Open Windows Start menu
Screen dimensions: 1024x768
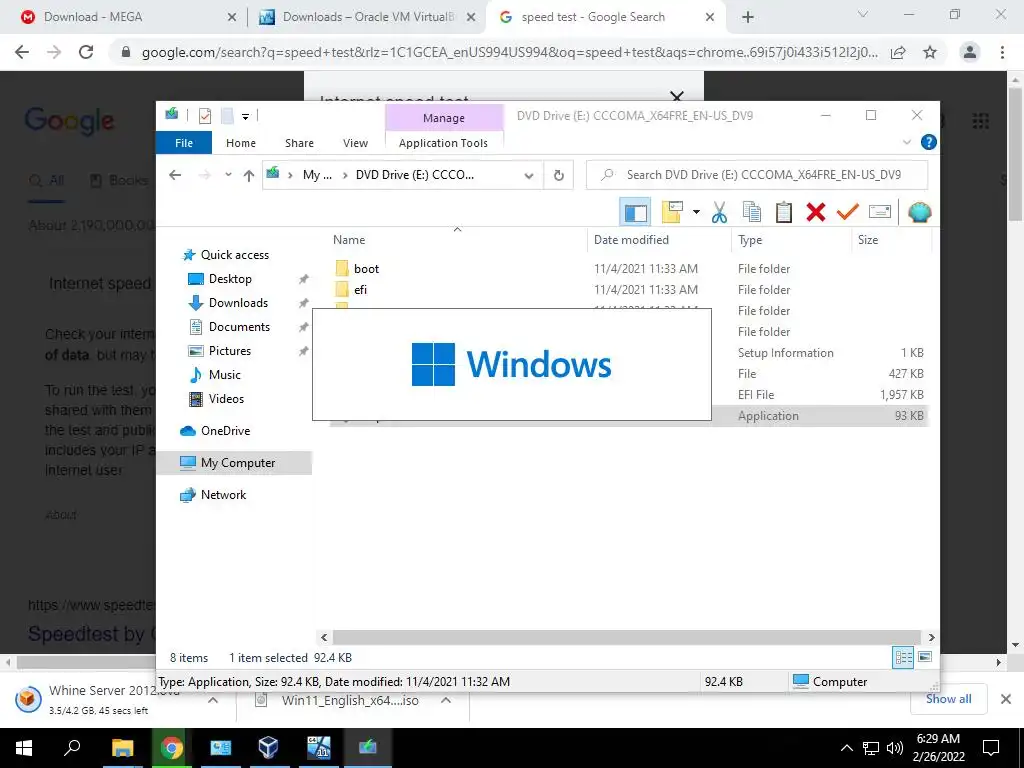(24, 748)
